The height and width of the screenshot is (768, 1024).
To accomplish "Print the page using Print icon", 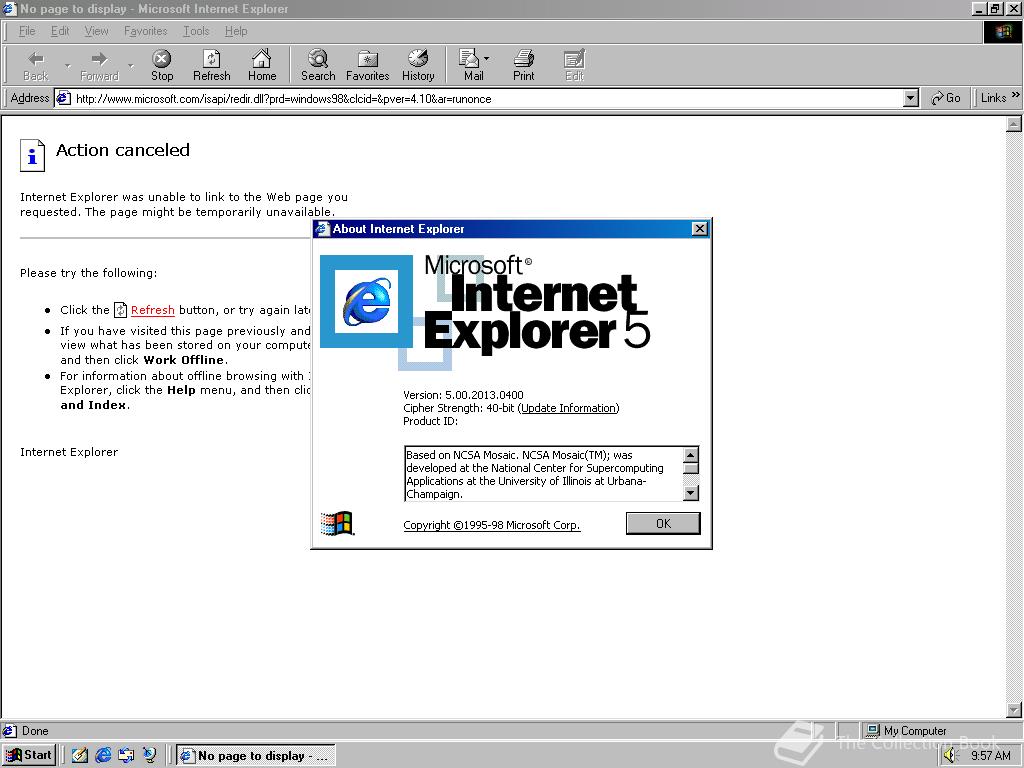I will coord(523,65).
